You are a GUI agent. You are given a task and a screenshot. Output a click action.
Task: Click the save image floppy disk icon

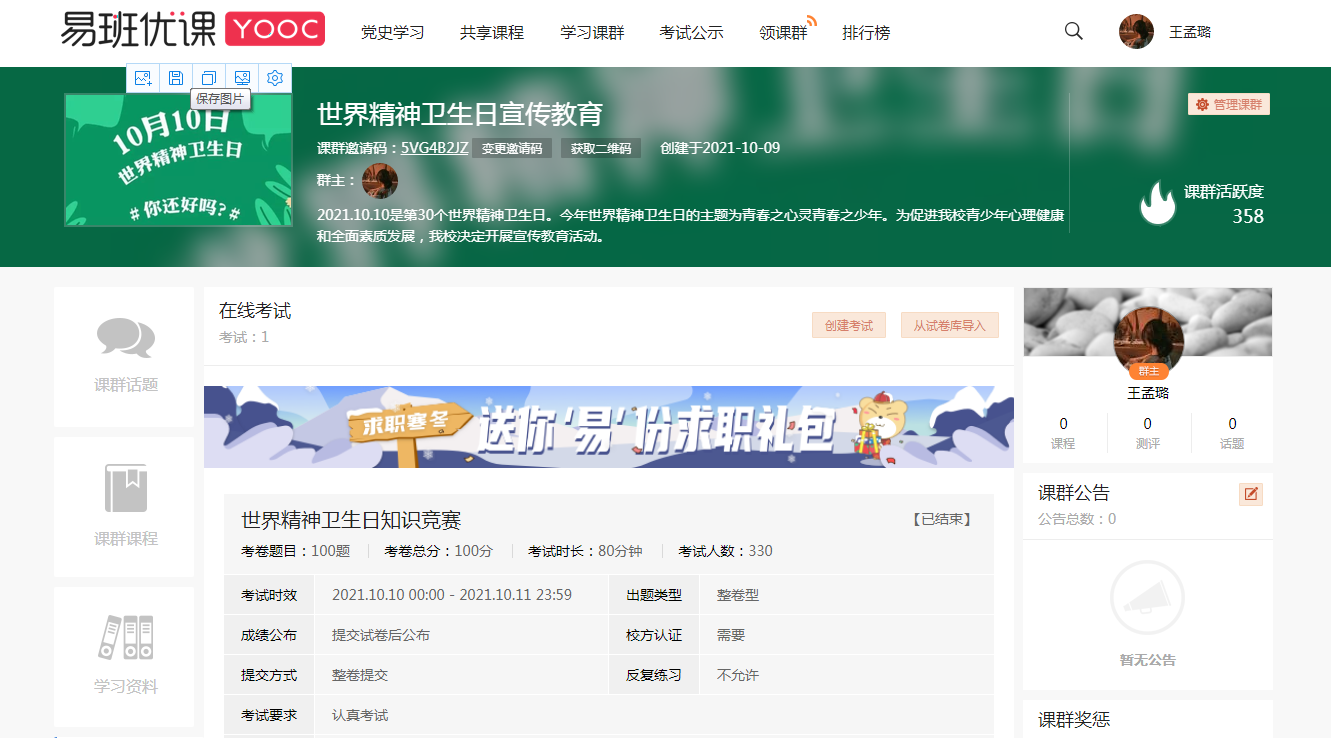coord(176,78)
